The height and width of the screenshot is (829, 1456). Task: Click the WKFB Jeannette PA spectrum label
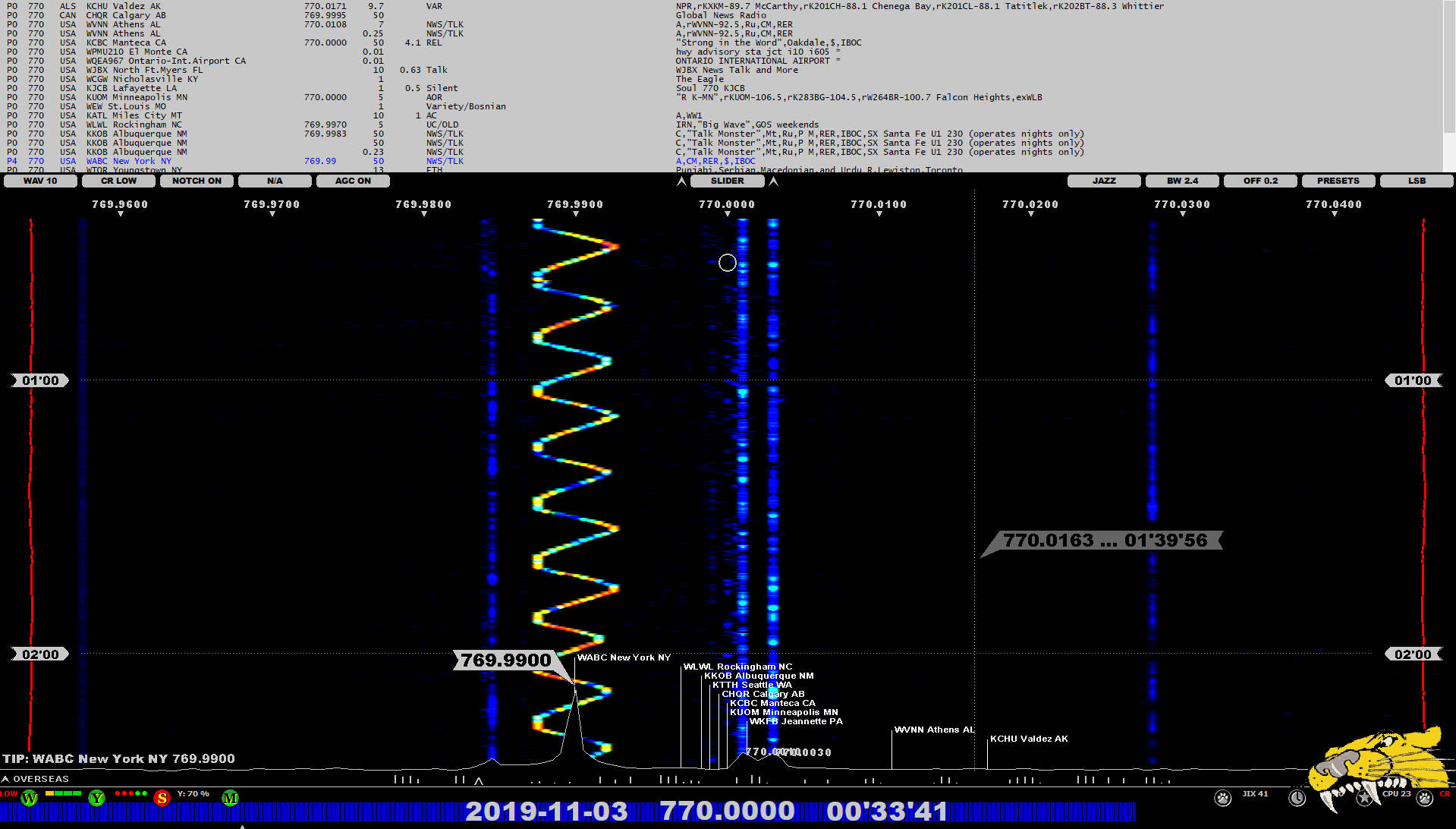point(796,721)
